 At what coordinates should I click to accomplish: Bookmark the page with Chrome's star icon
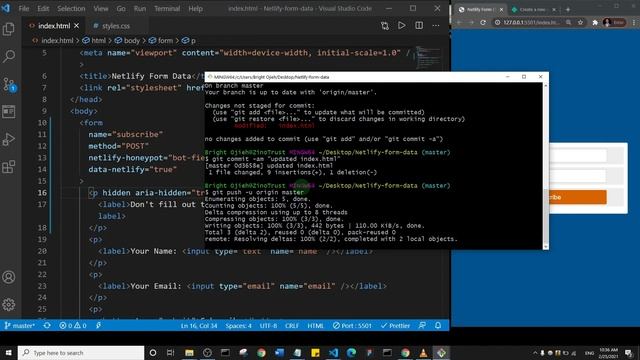(580, 22)
